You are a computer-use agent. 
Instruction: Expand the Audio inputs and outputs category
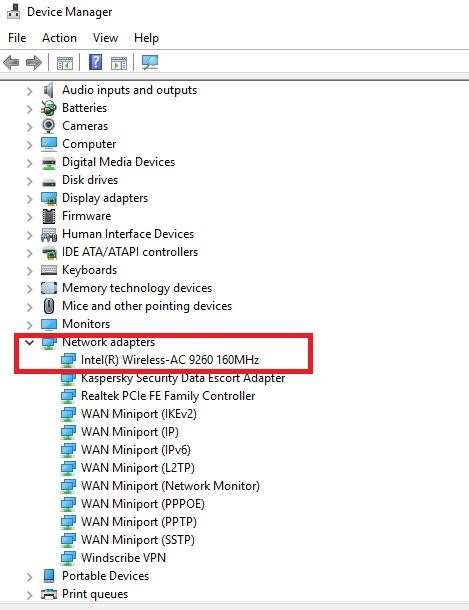(30, 91)
